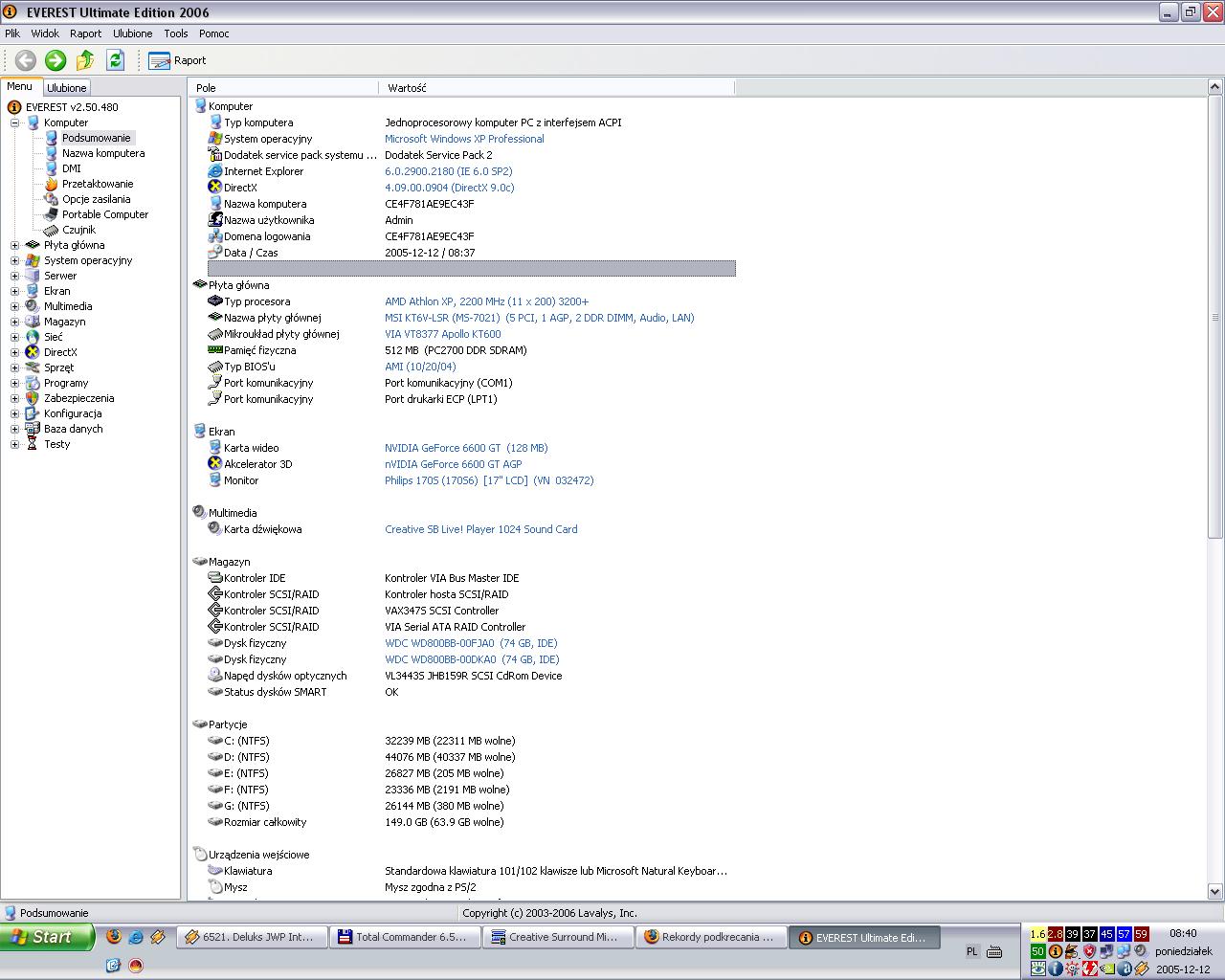Click the green forward arrow toolbar icon
The height and width of the screenshot is (980, 1225).
click(56, 60)
